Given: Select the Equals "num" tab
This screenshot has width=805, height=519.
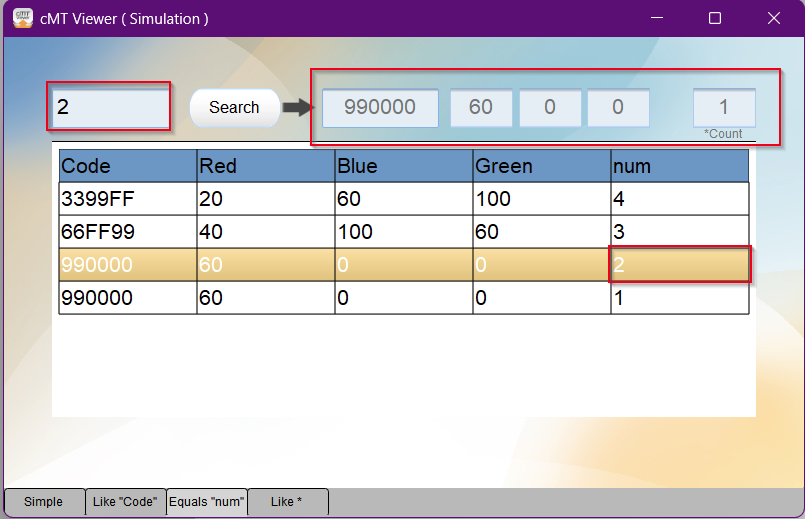Looking at the screenshot, I should (207, 502).
